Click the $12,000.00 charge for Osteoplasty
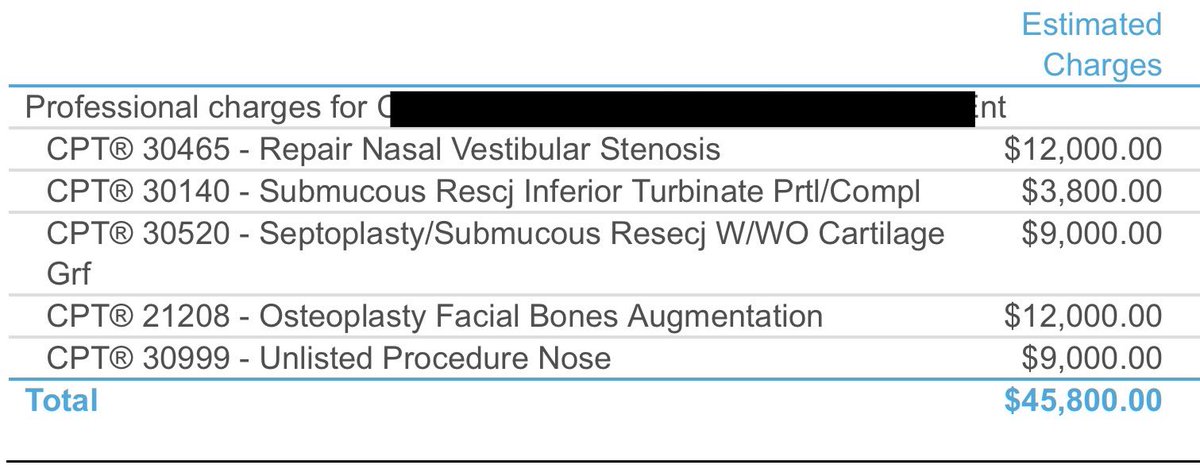Viewport: 1200px width, 469px height. (x=1083, y=317)
